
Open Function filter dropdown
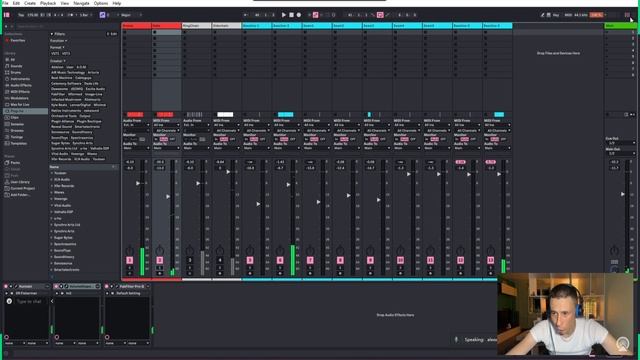(58, 41)
